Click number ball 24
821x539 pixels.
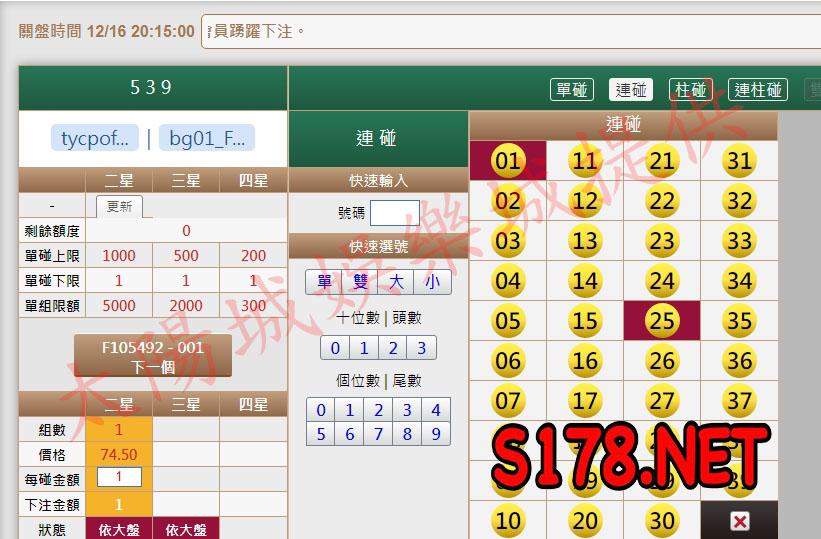[662, 281]
